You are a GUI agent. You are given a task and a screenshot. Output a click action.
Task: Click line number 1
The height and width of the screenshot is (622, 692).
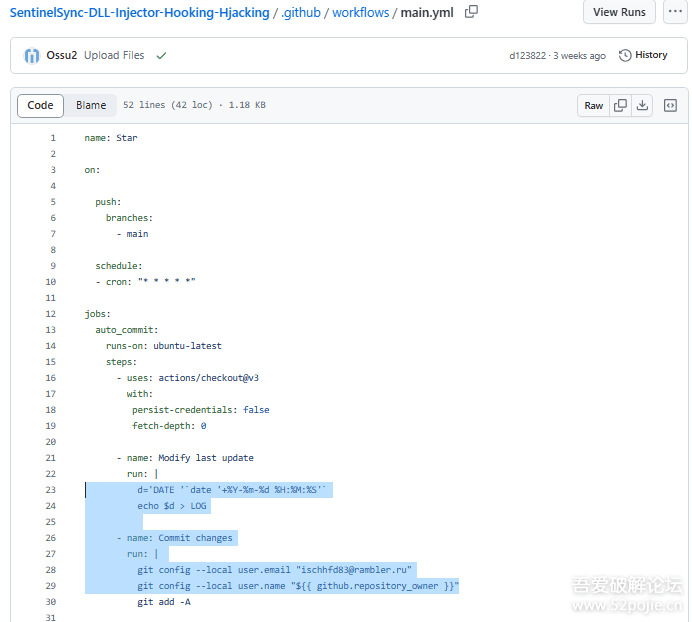(x=53, y=138)
